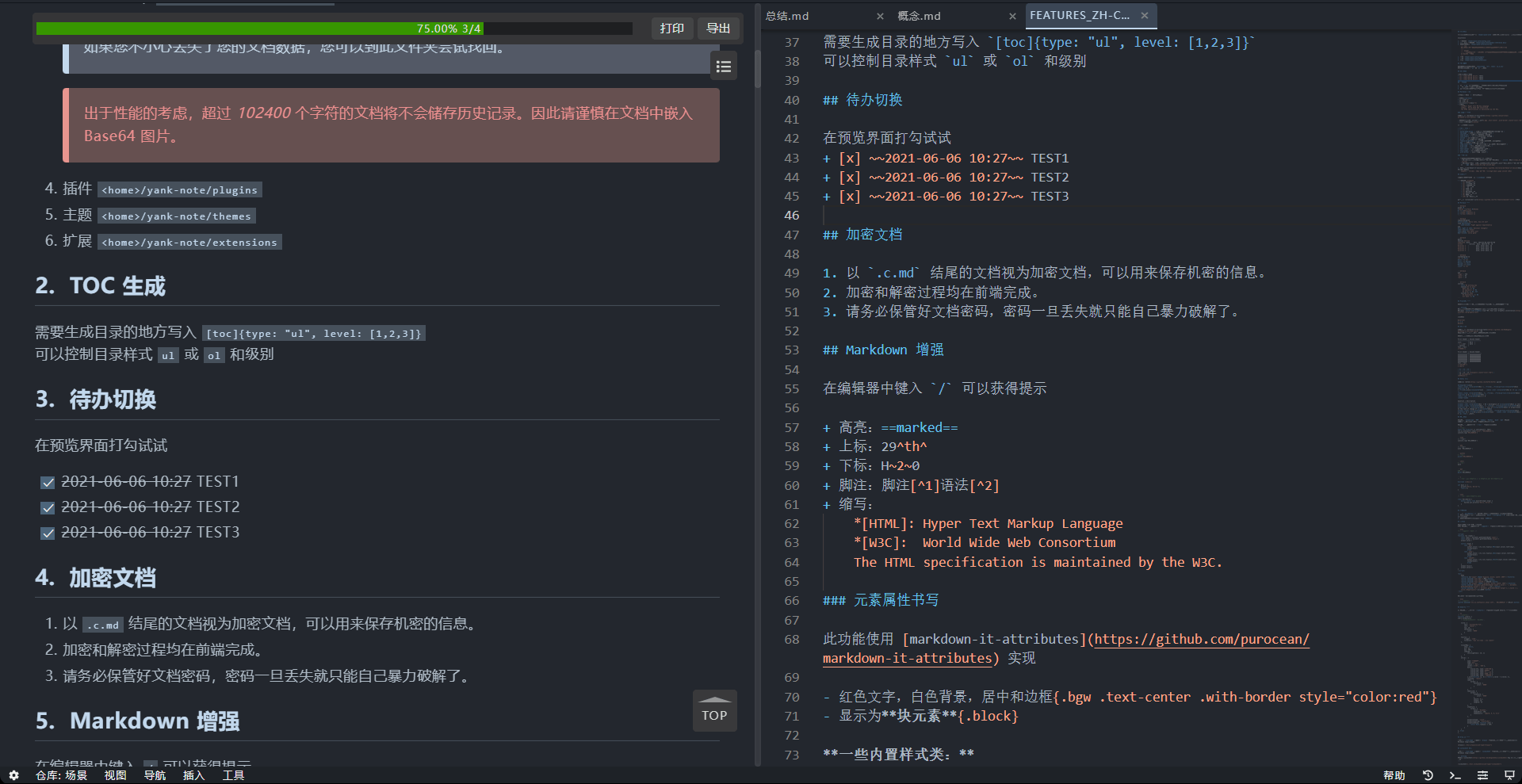Switch to the 概念.md tab

click(957, 16)
